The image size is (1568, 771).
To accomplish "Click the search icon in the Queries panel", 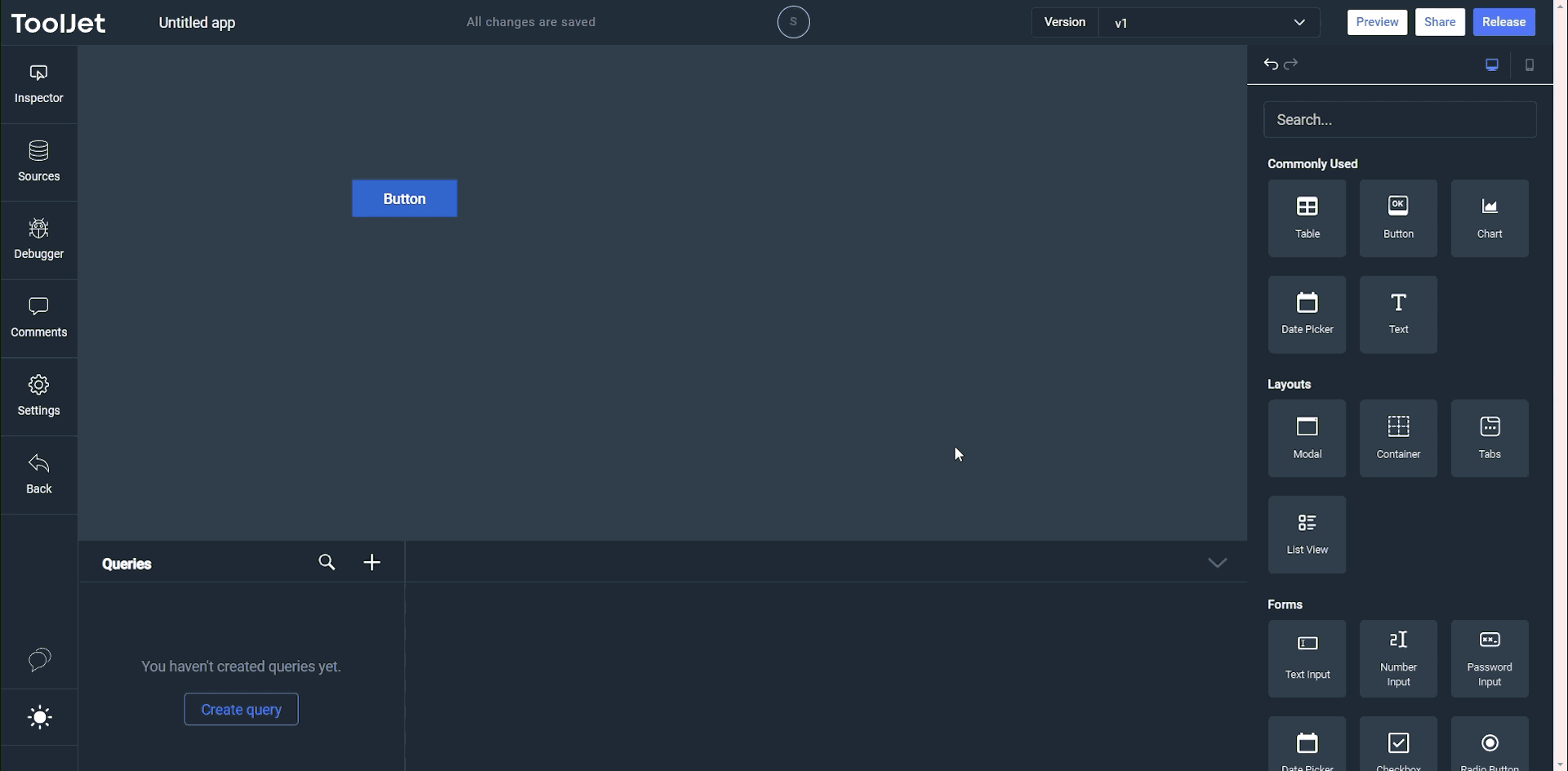I will (x=327, y=562).
